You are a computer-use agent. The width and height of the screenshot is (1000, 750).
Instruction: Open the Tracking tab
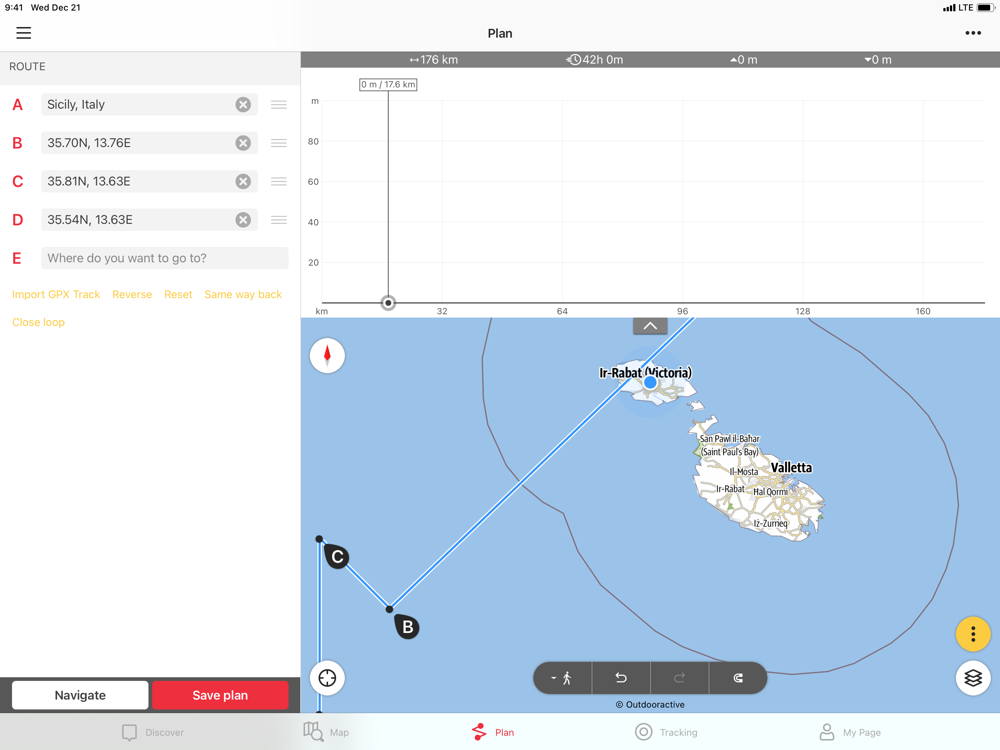(x=666, y=732)
